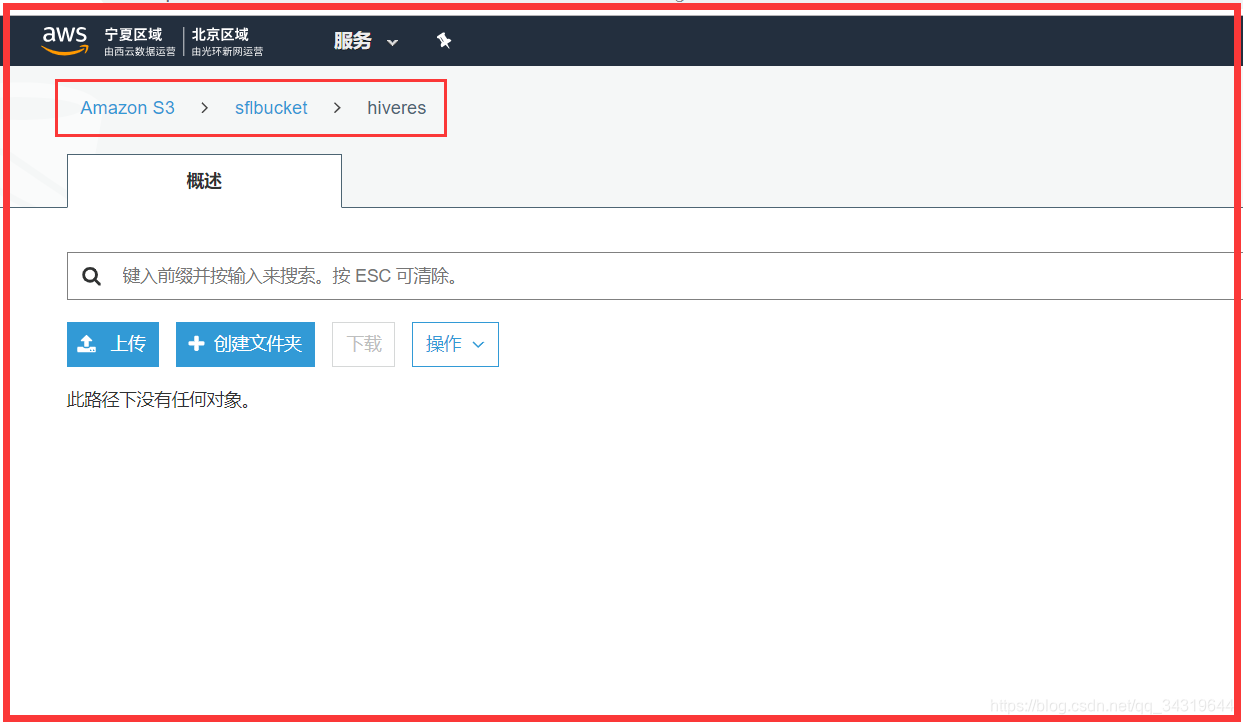Focus the prefix search input field
This screenshot has width=1243, height=724.
655,276
